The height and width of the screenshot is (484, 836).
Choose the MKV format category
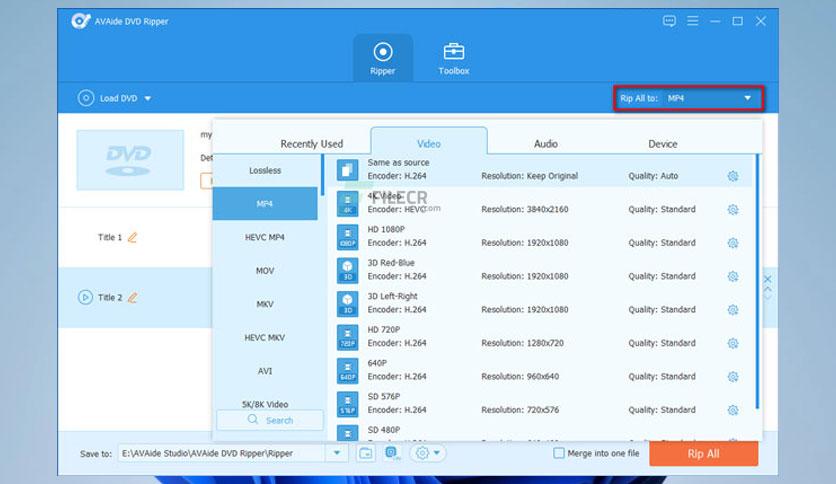(x=265, y=304)
